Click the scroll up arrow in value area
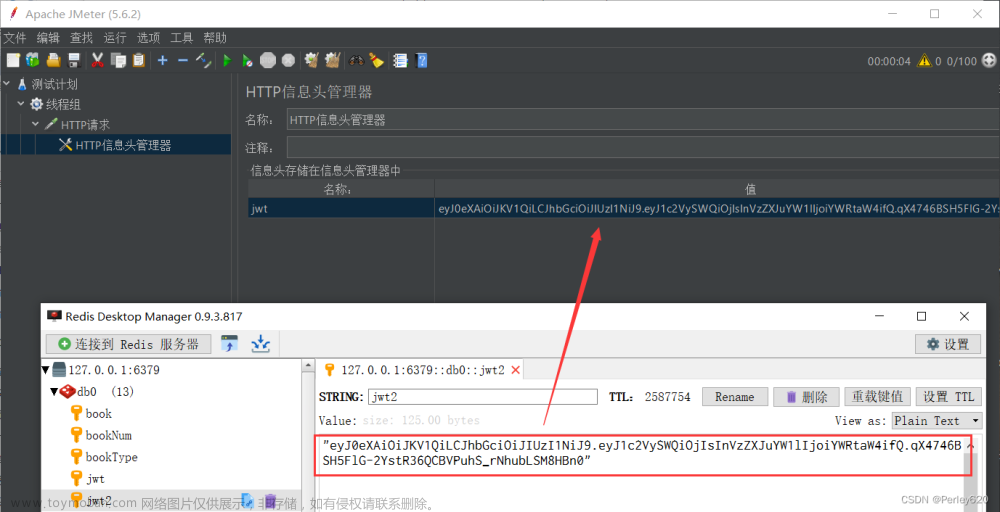 click(971, 446)
